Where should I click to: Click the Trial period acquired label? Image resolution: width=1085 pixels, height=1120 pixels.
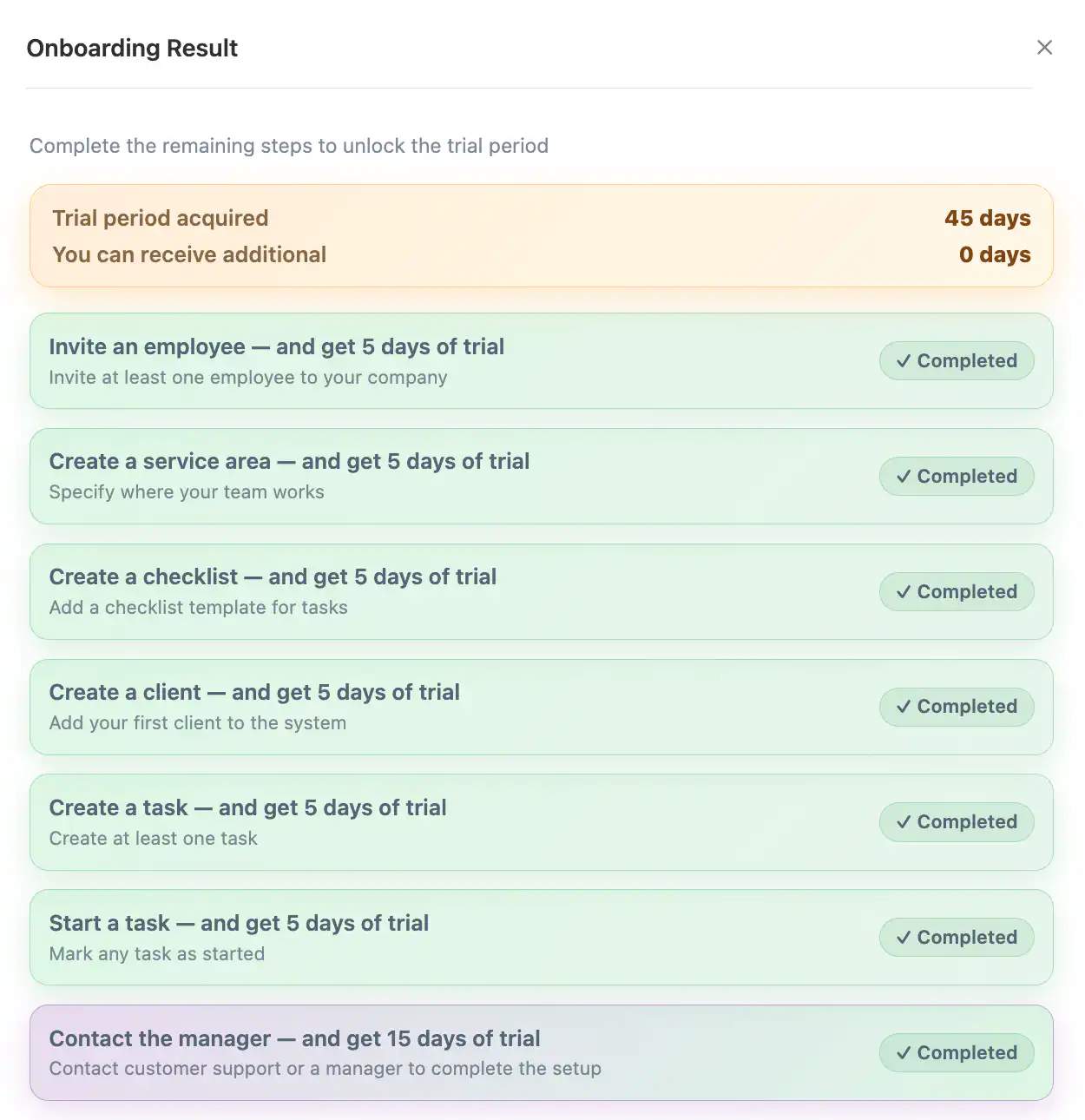161,219
